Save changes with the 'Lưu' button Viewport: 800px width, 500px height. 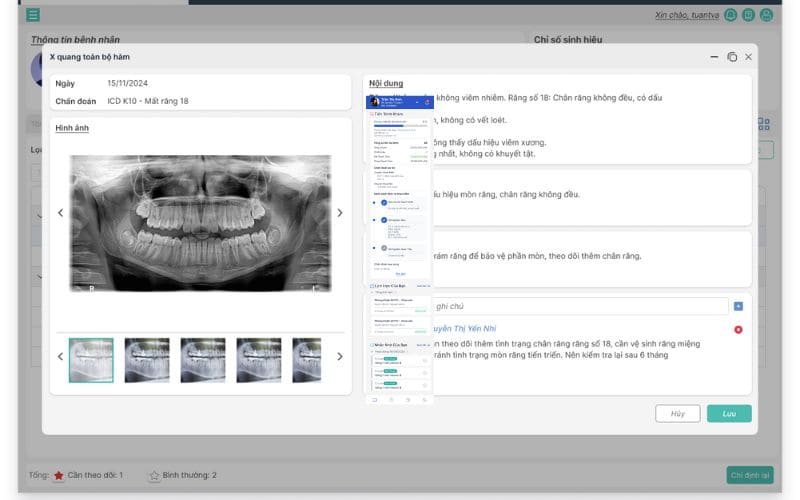(729, 413)
